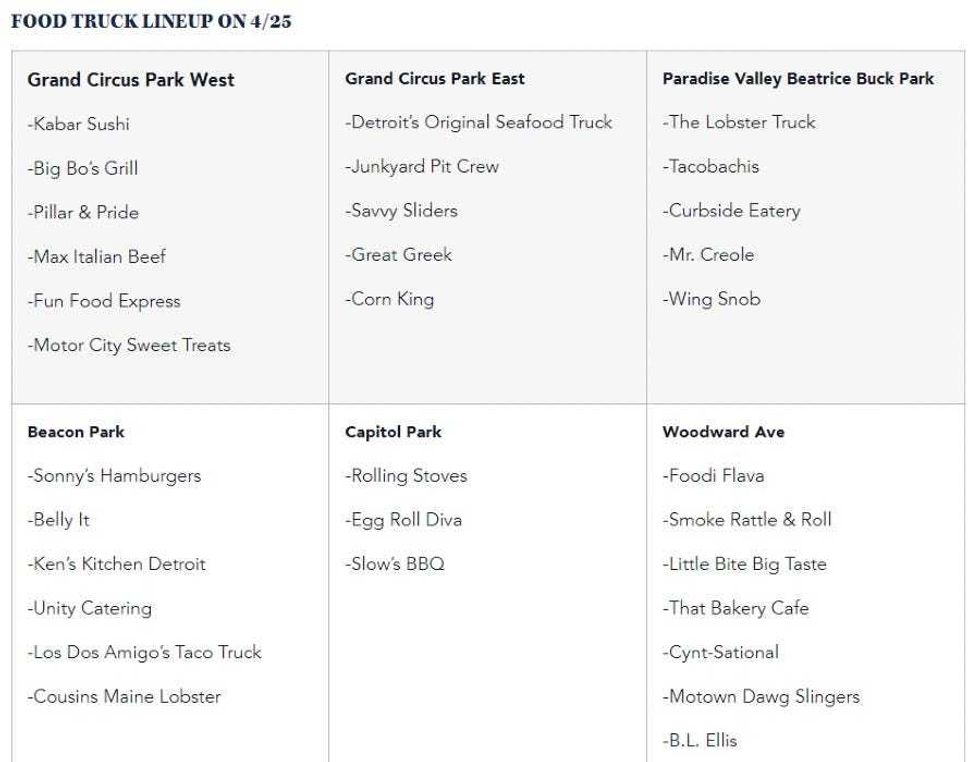Click the Kabar Sushi entry
The width and height of the screenshot is (980, 762).
coord(79,124)
